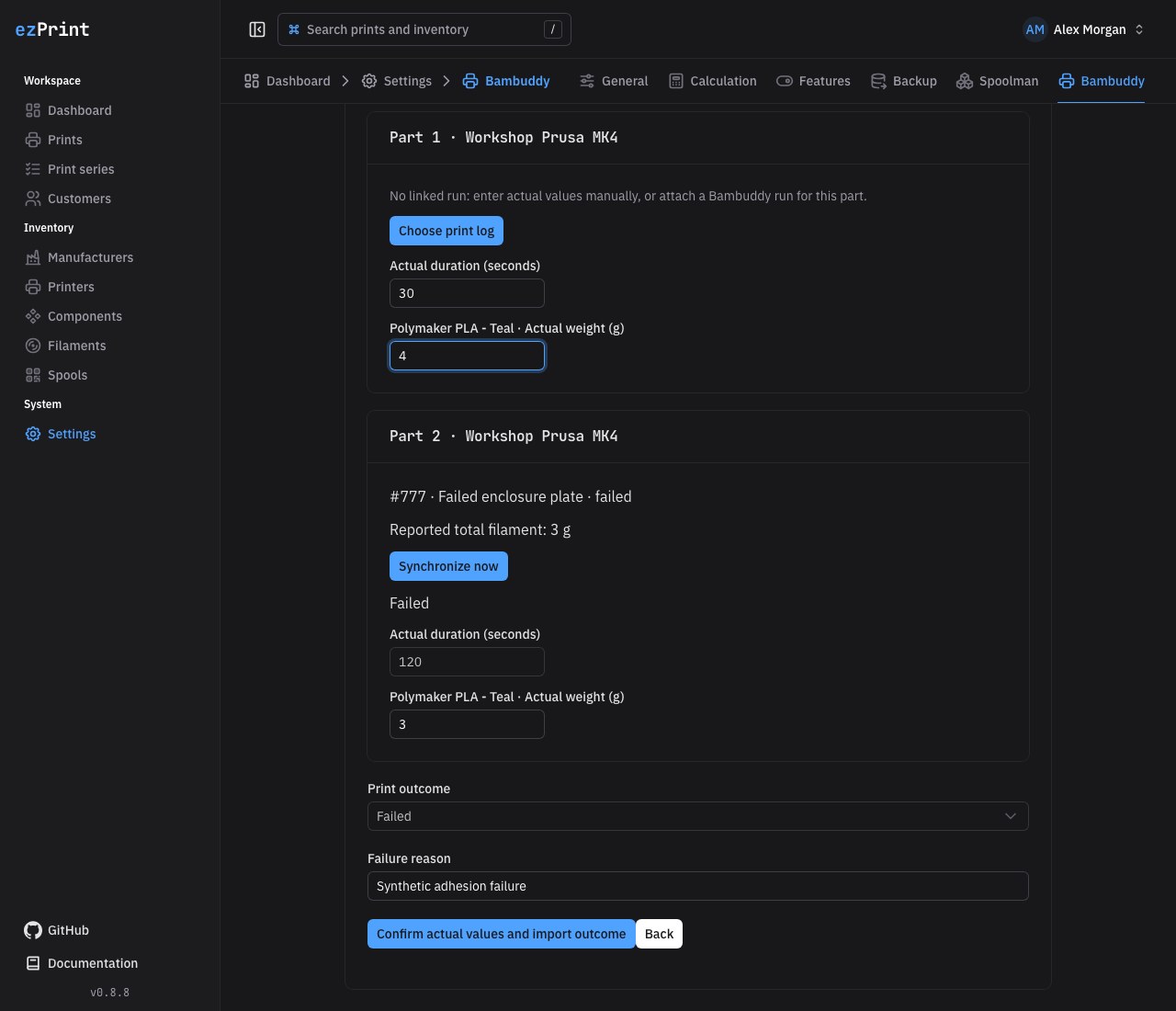Click the Documentation book icon
The image size is (1176, 1011).
pyautogui.click(x=33, y=963)
